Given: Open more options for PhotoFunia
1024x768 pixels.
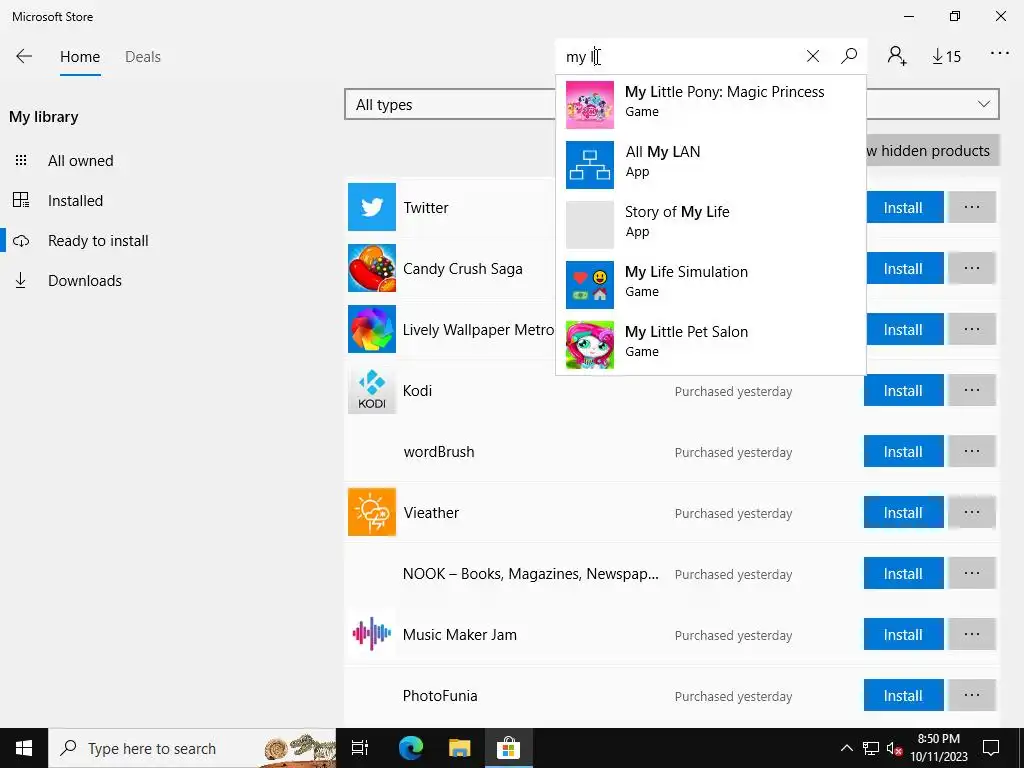Looking at the screenshot, I should point(972,696).
